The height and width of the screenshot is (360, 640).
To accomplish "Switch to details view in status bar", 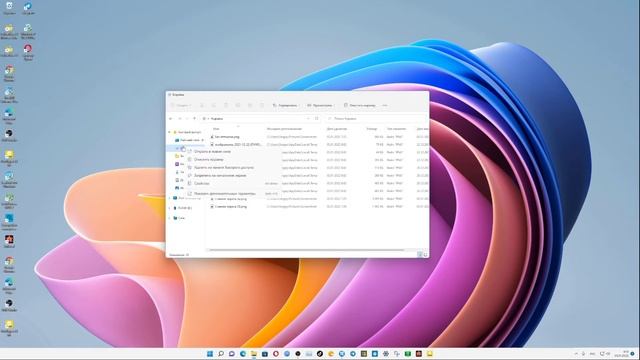I will 420,254.
